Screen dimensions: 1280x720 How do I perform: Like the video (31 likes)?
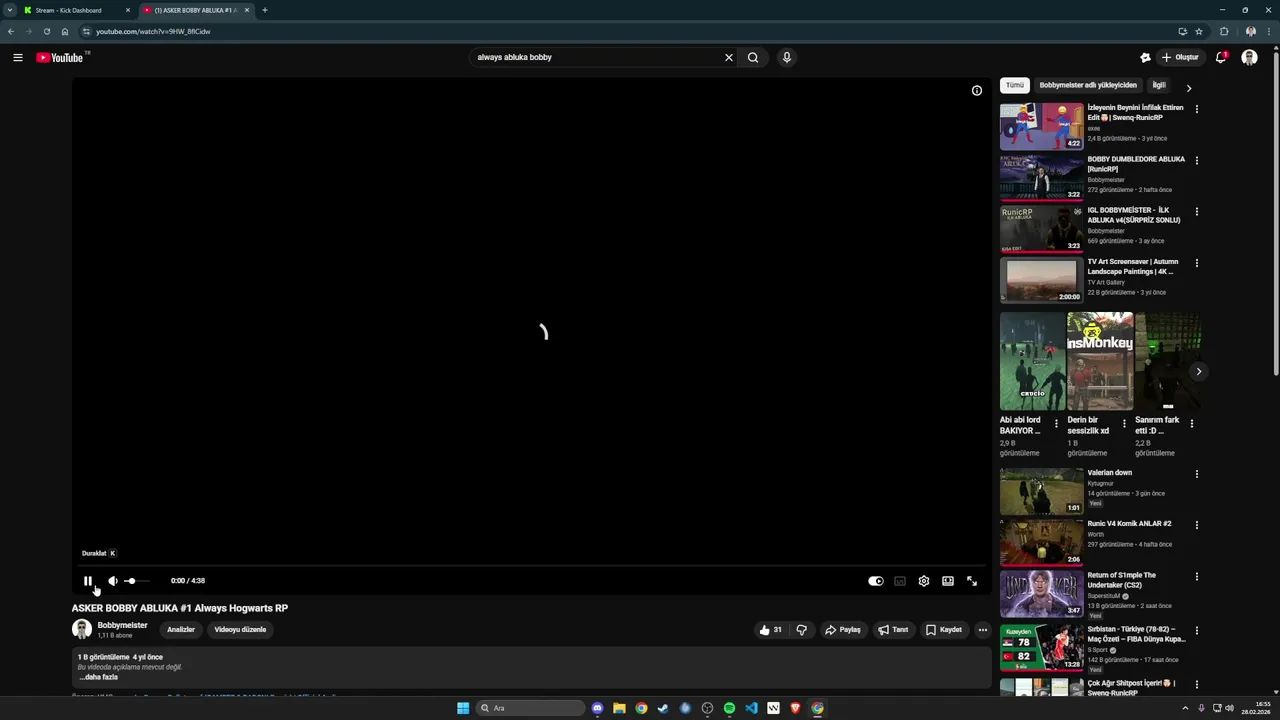[771, 630]
